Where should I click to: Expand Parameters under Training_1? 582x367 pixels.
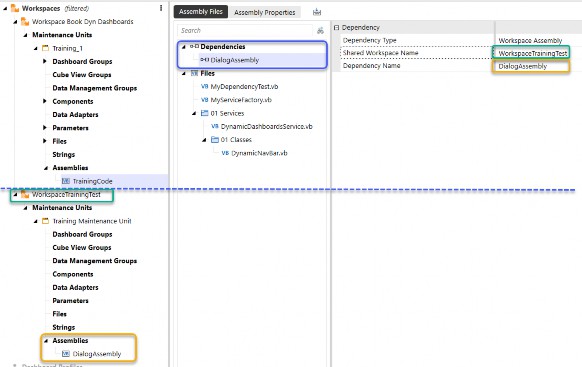tap(45, 128)
